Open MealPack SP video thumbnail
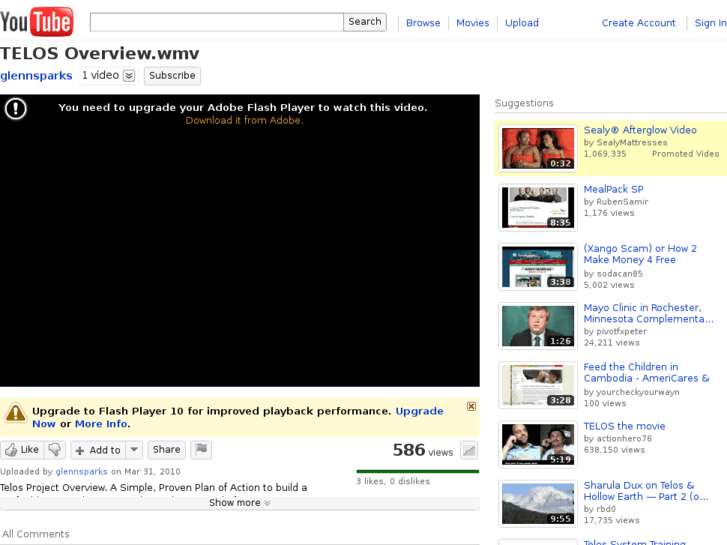This screenshot has width=727, height=545. click(538, 207)
